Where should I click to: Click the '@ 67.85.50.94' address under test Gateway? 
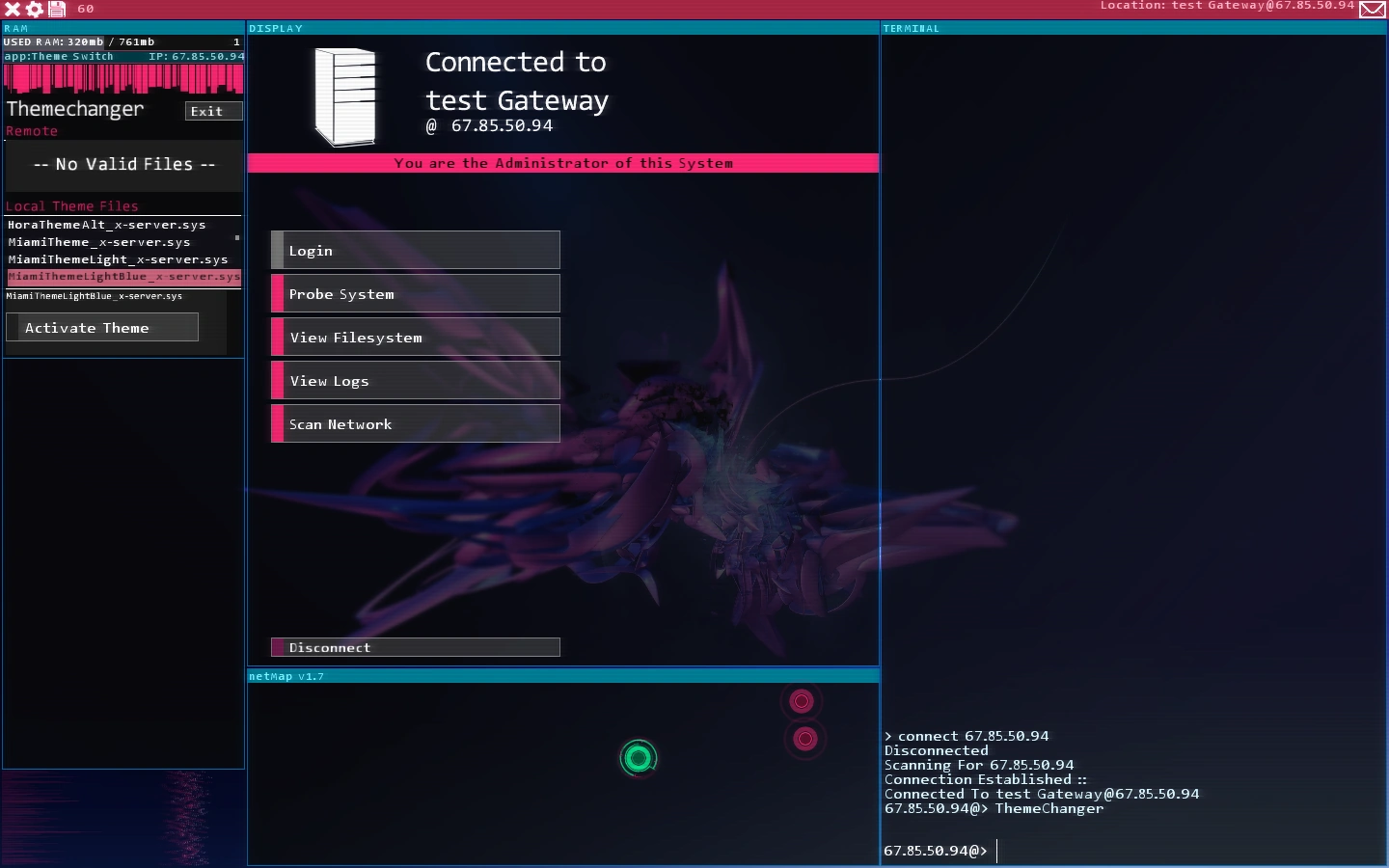[490, 125]
